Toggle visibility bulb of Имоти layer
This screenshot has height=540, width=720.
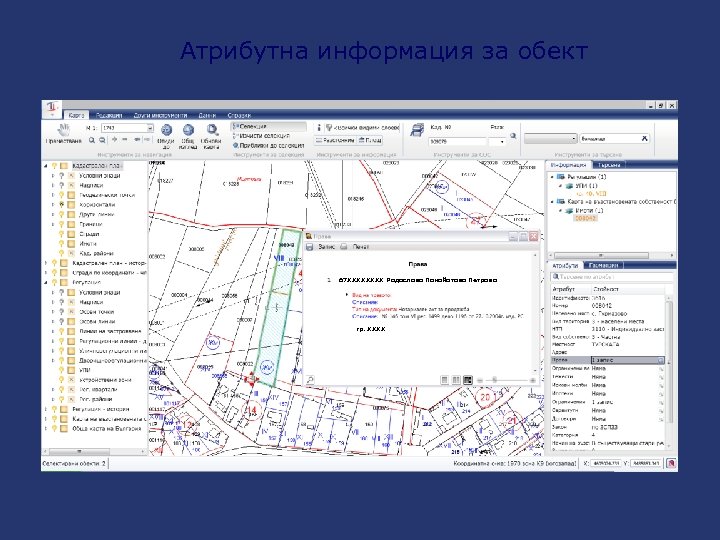[62, 244]
